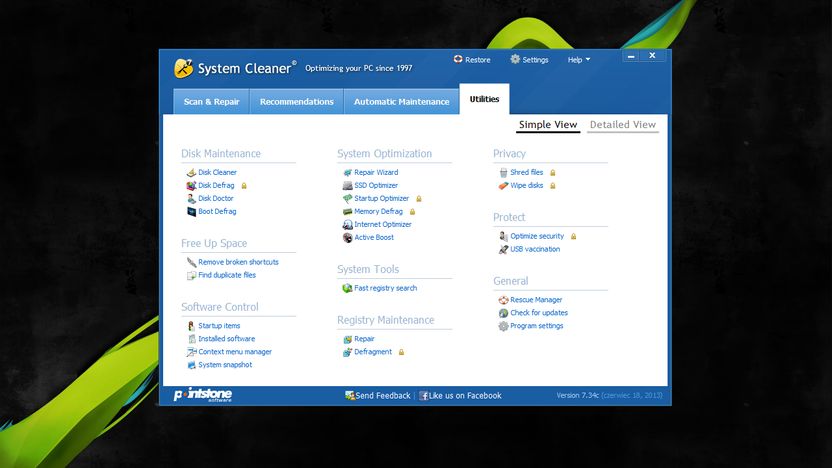832x468 pixels.
Task: Click the registry Repair icon
Action: tap(348, 339)
